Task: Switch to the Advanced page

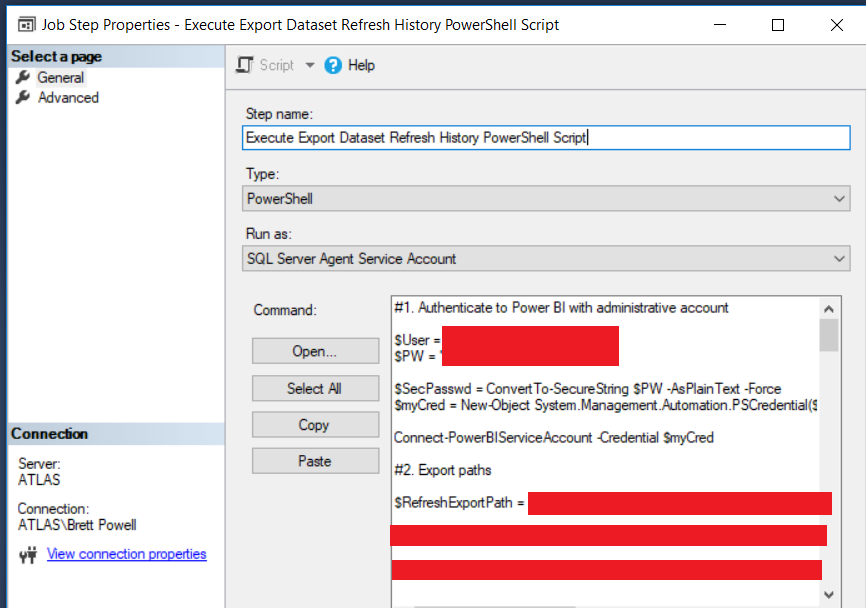Action: (x=68, y=97)
